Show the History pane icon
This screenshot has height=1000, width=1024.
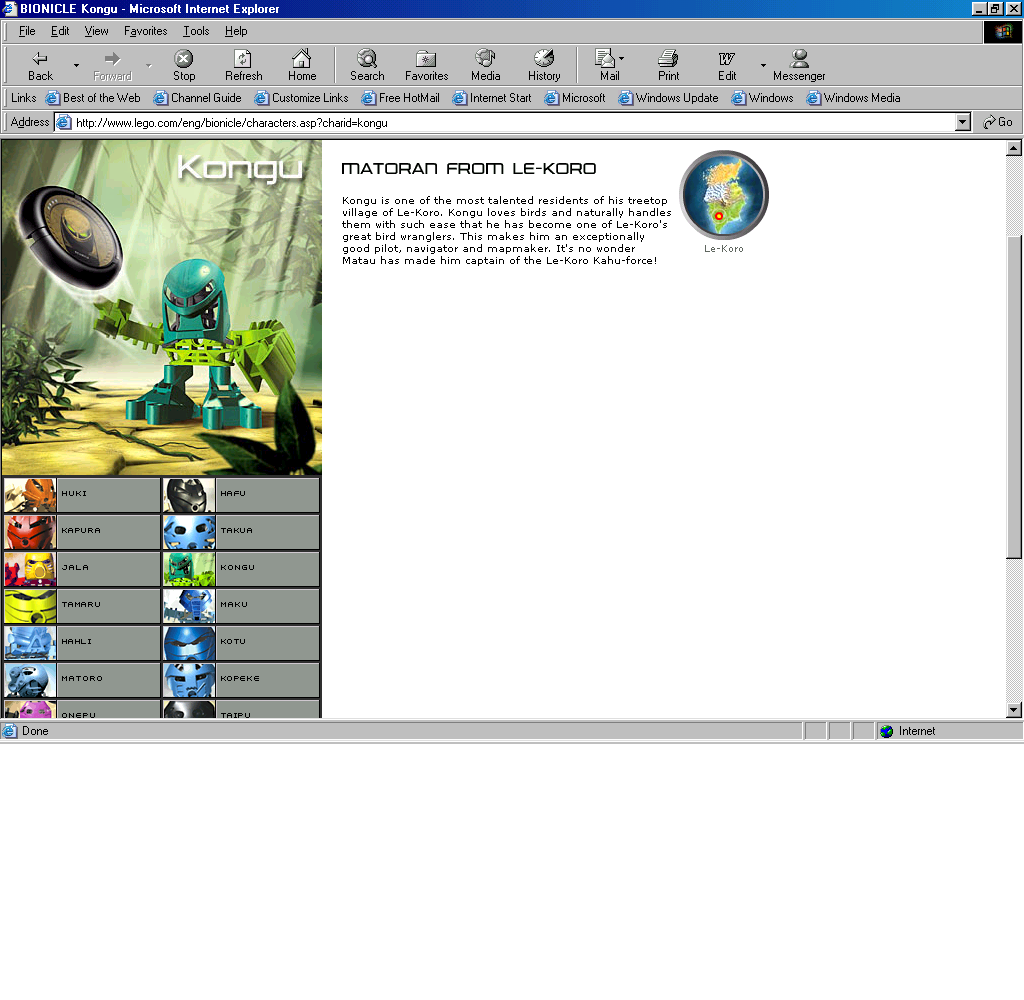click(x=544, y=59)
